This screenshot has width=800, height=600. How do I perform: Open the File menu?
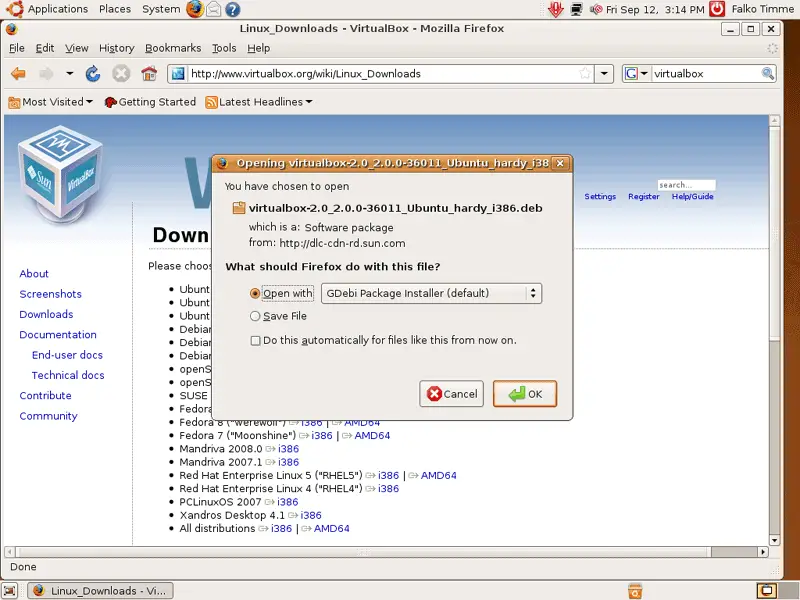click(17, 48)
